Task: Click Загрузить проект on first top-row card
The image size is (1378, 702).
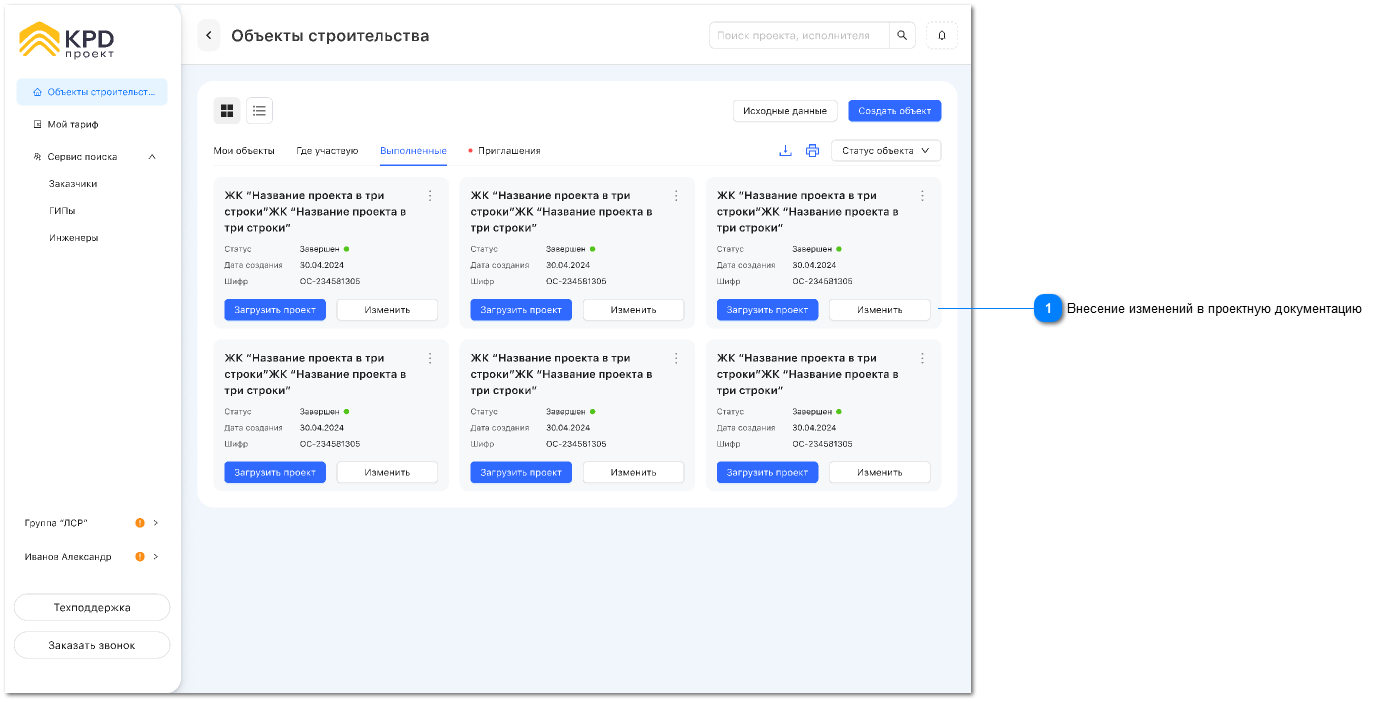Action: [275, 310]
